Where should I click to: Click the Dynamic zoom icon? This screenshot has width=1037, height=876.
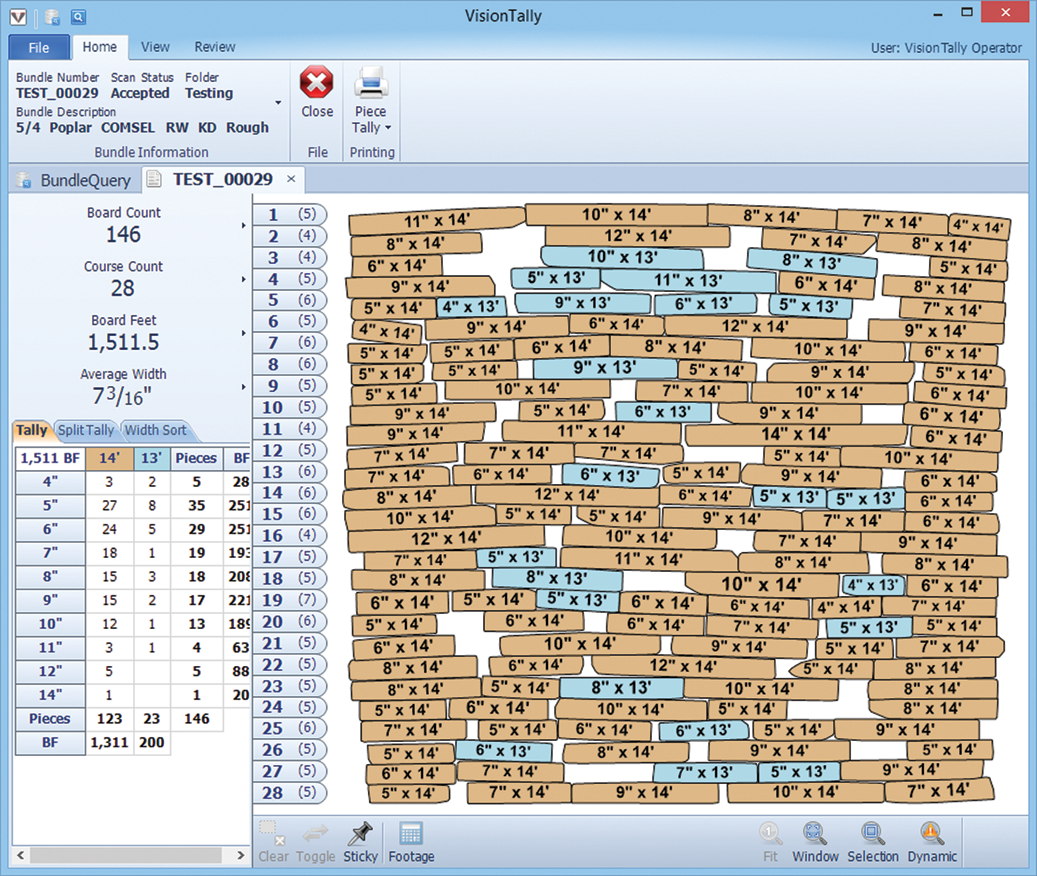pos(932,834)
